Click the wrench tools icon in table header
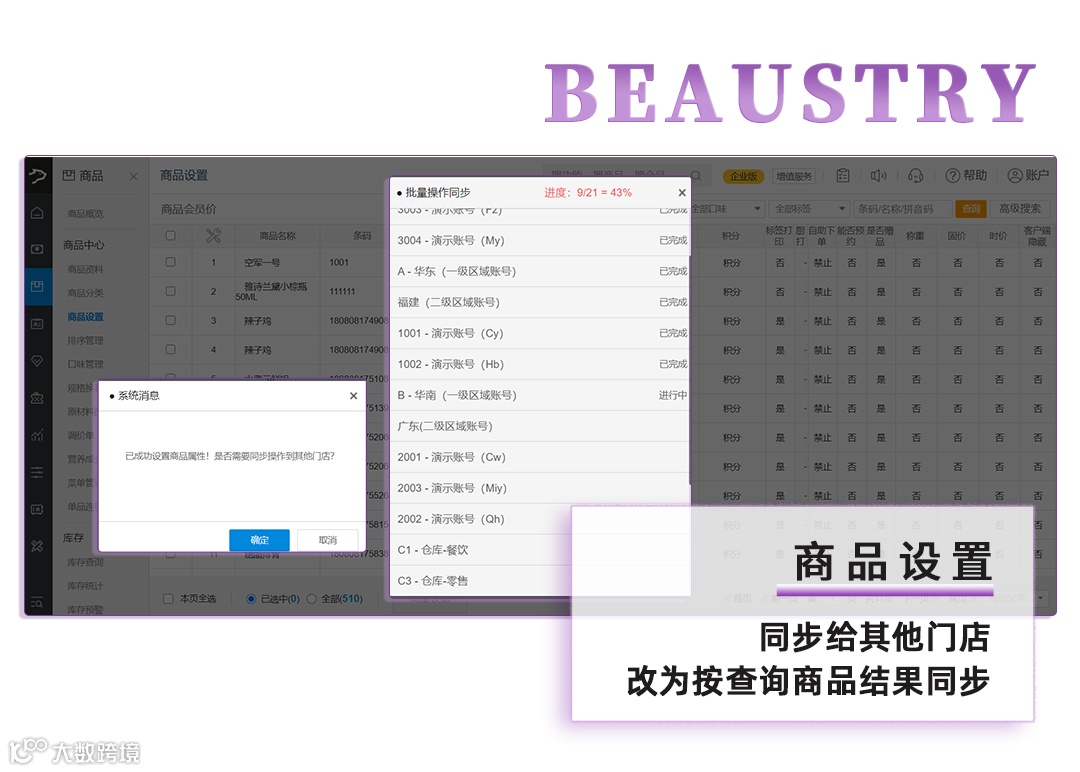 click(x=214, y=236)
